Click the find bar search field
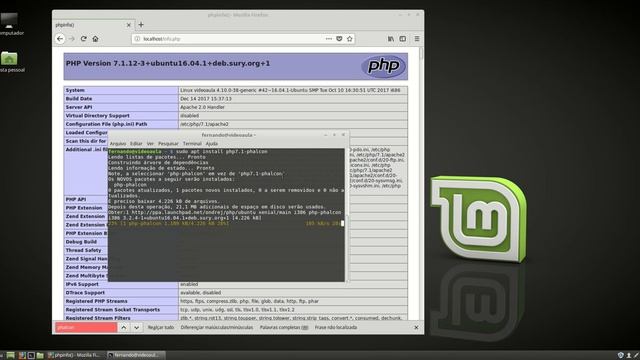Screen dimensions: 640x360 (x=86, y=327)
